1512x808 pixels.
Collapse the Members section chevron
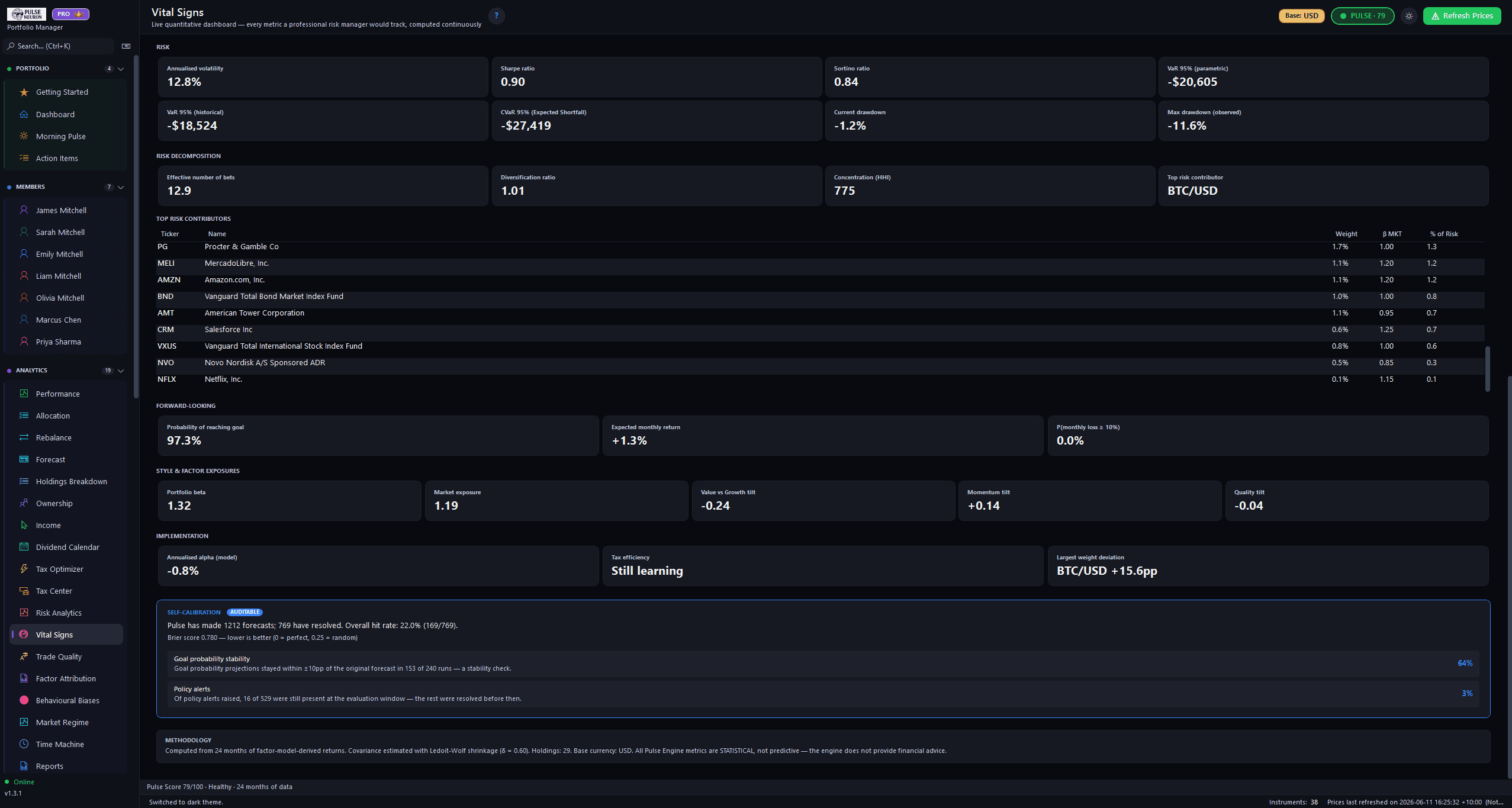click(x=121, y=187)
